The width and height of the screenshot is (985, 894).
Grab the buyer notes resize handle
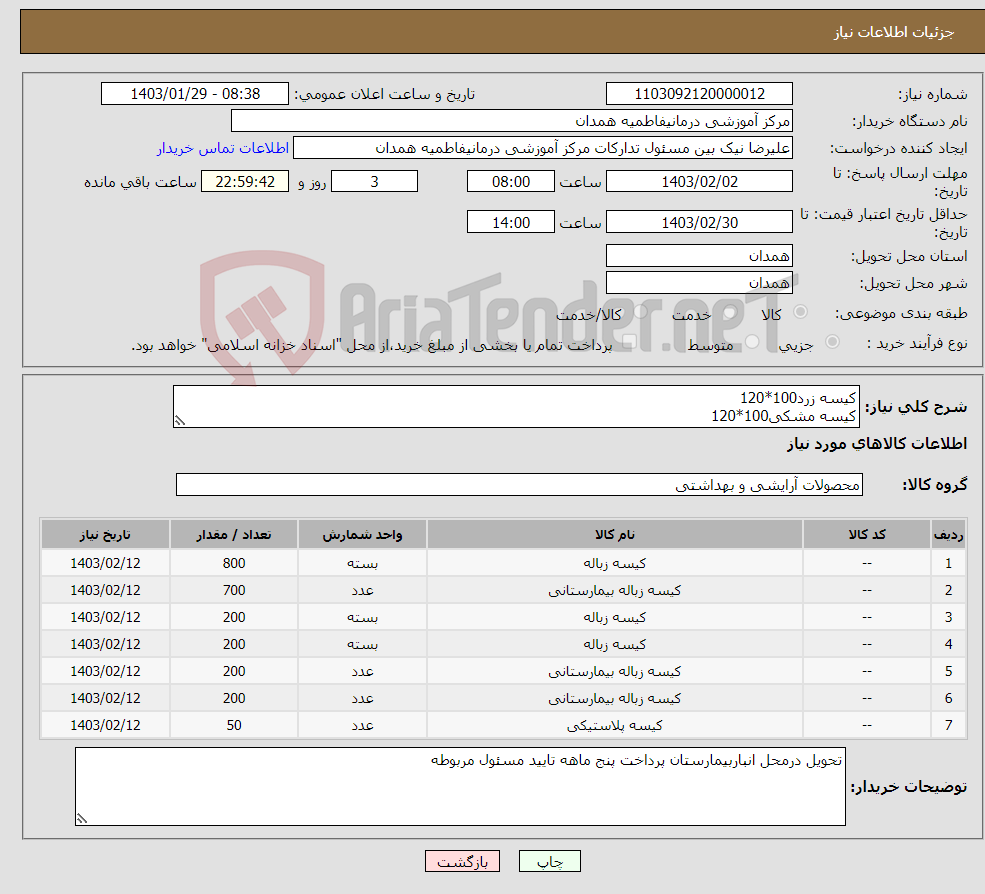click(82, 819)
